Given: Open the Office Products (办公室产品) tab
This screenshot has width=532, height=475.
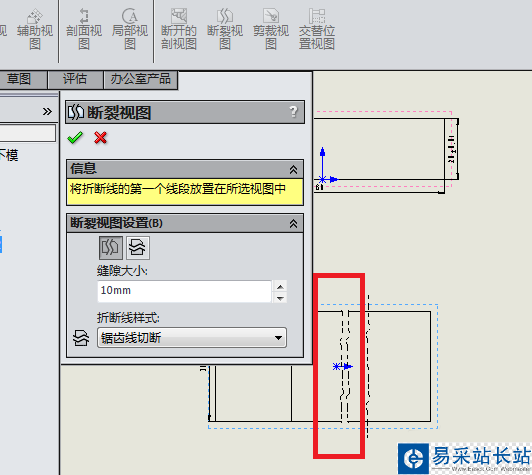Looking at the screenshot, I should 140,79.
